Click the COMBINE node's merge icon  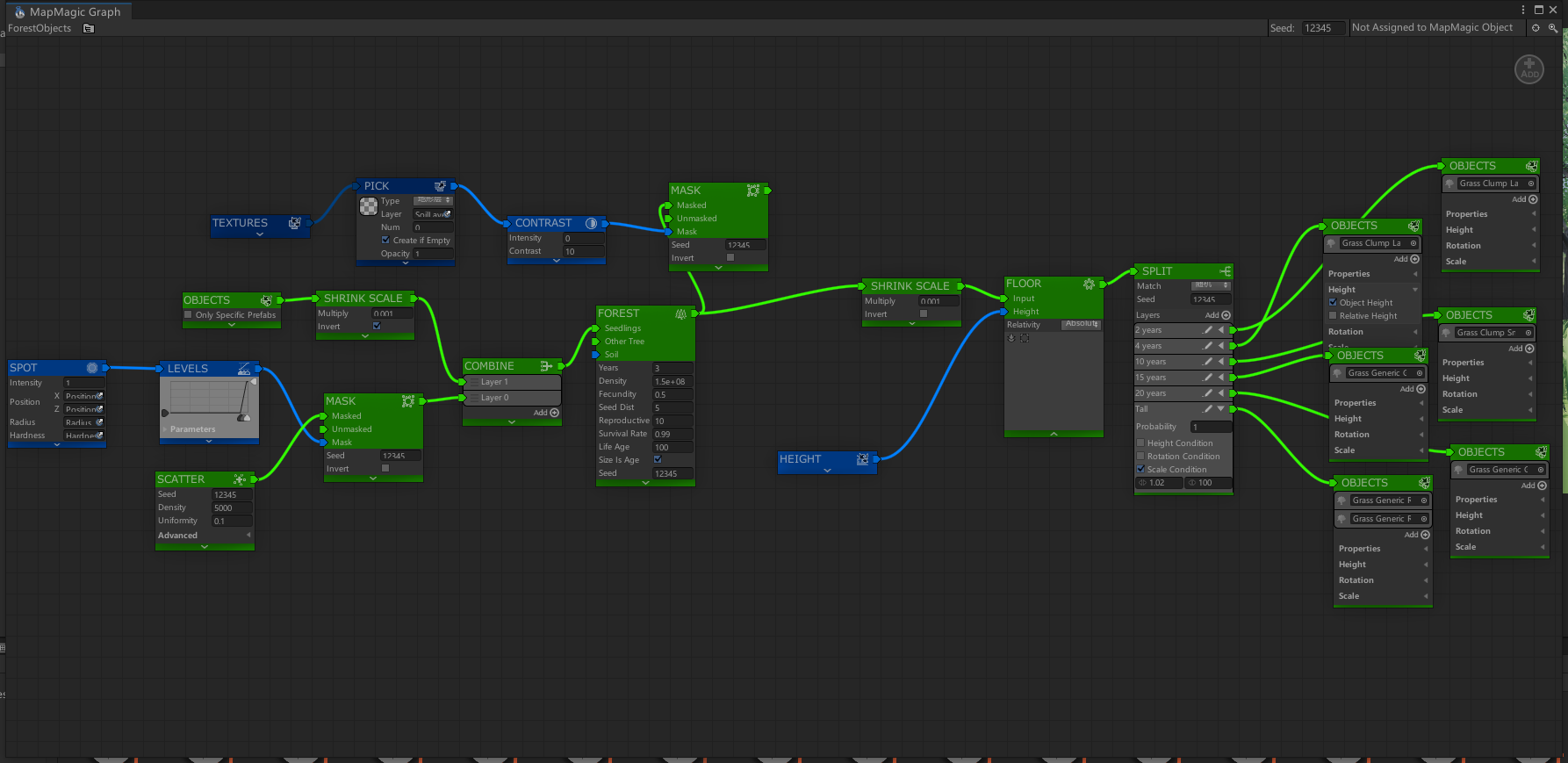[x=547, y=366]
